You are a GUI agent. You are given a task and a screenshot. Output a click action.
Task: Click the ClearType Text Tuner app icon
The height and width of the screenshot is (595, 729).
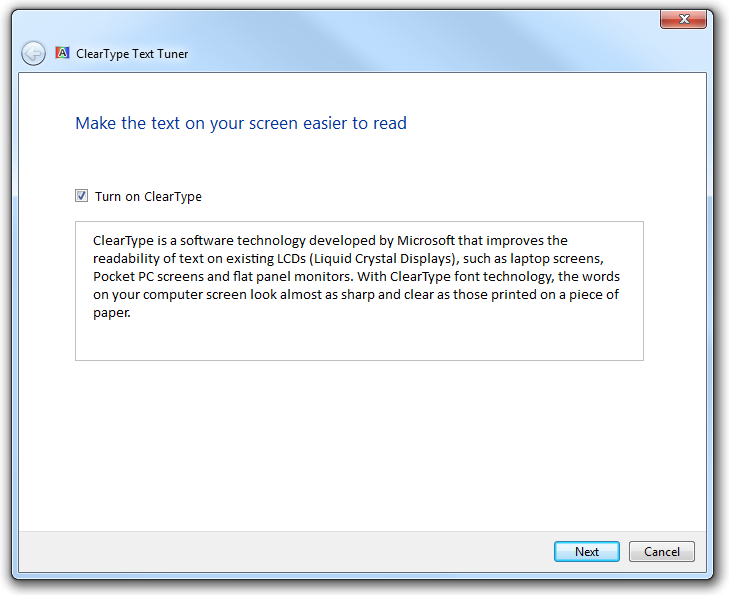(62, 53)
